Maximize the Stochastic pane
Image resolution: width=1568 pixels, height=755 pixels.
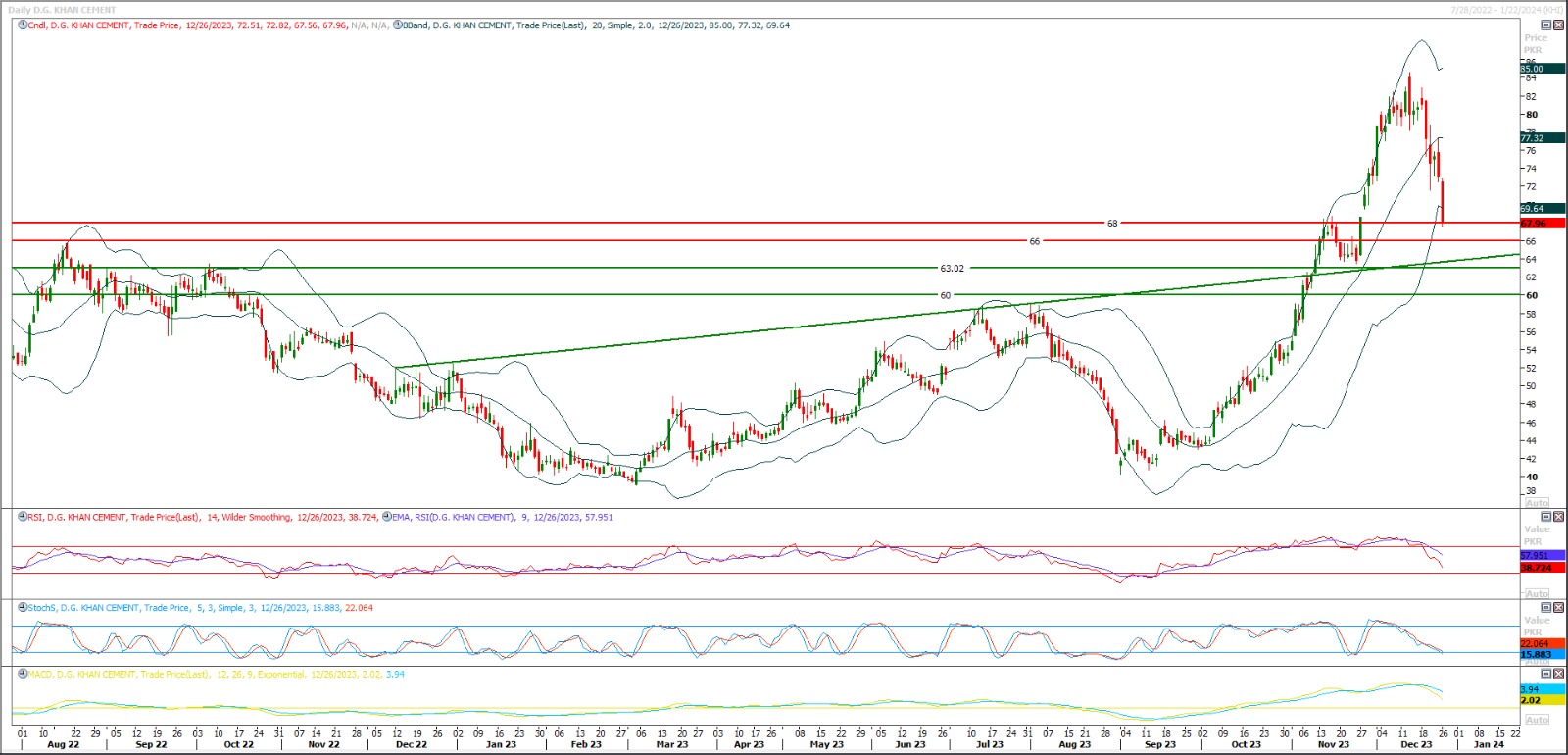(1546, 608)
